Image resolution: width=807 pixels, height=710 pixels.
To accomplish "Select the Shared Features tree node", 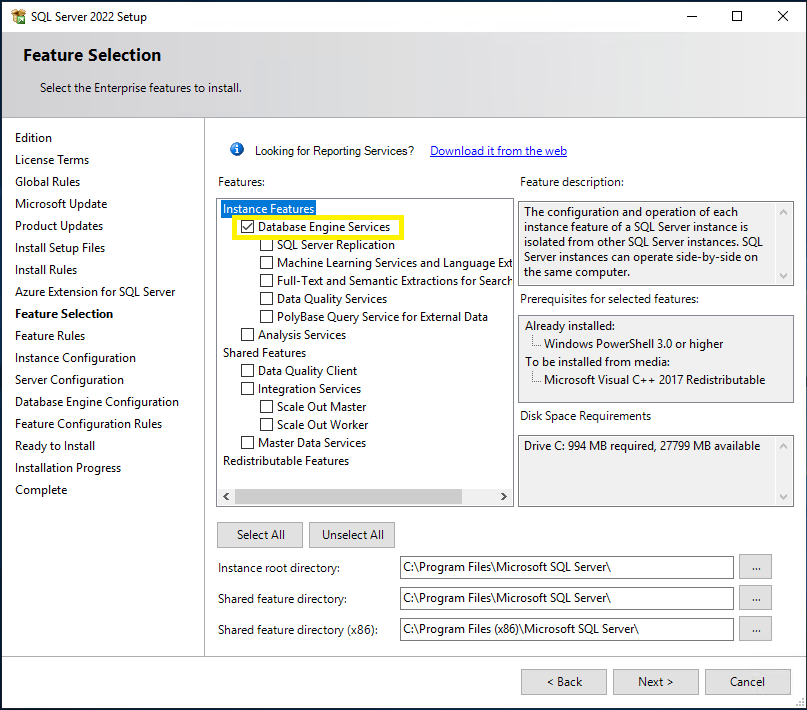I will 264,353.
